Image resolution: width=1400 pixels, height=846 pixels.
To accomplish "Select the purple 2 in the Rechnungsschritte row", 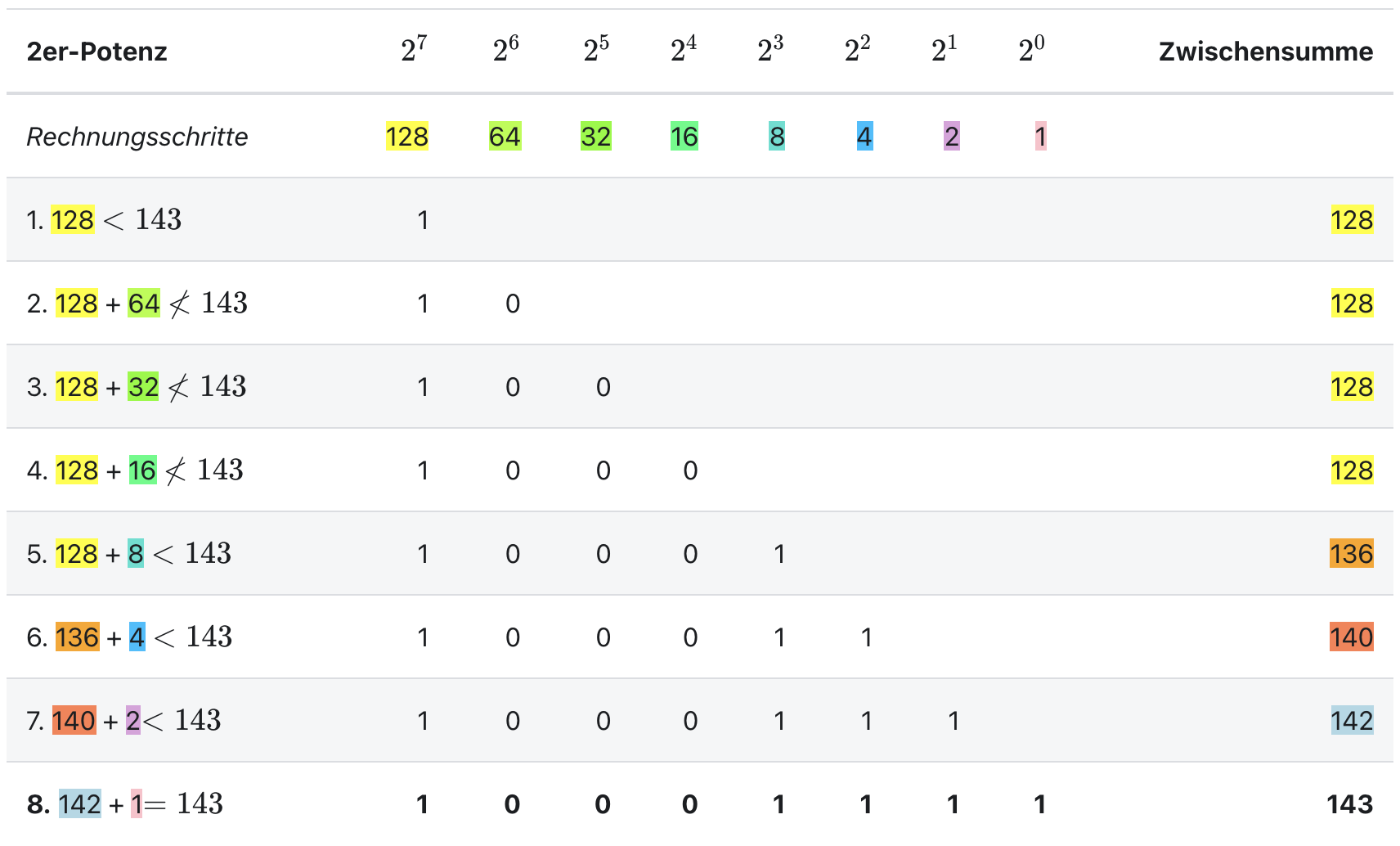I will click(951, 137).
